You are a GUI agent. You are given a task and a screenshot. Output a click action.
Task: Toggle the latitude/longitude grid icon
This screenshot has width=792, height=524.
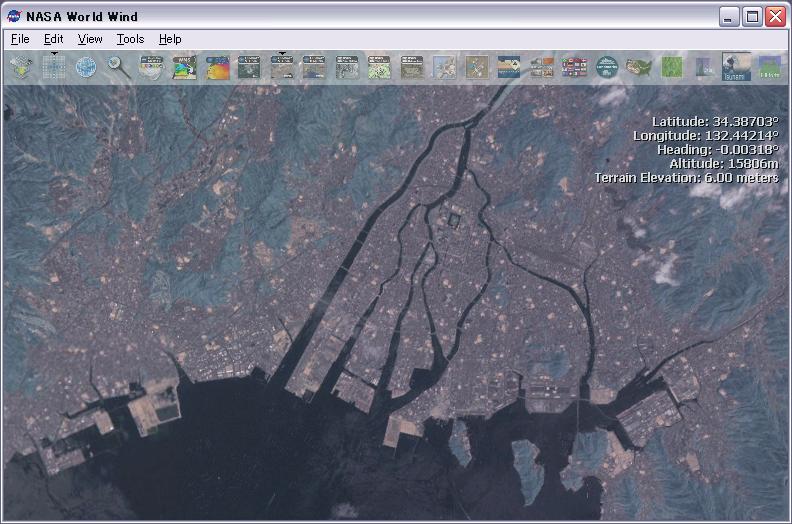(53, 67)
